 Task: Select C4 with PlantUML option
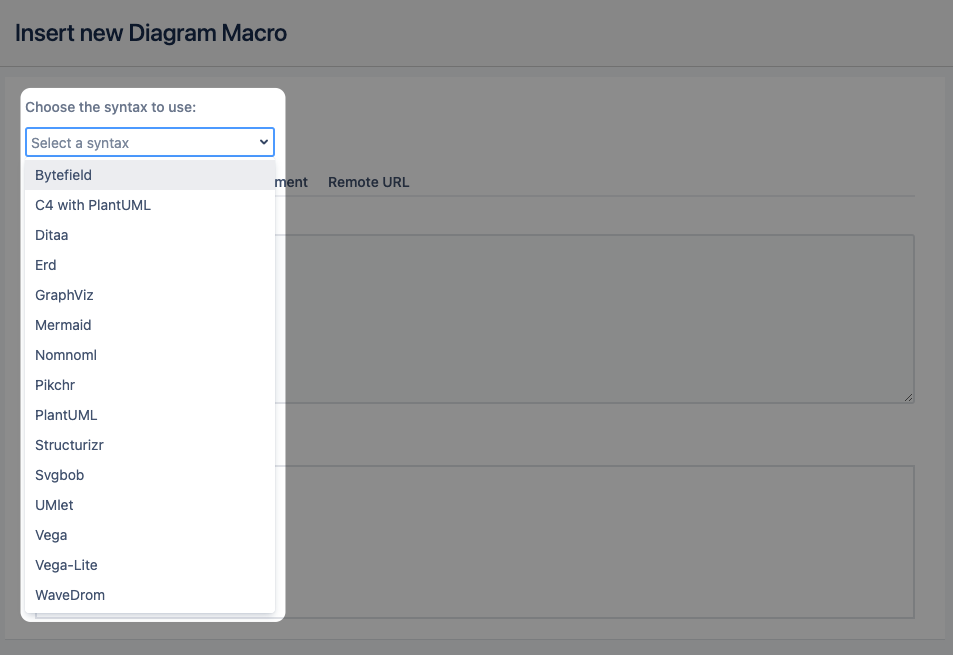pyautogui.click(x=150, y=205)
